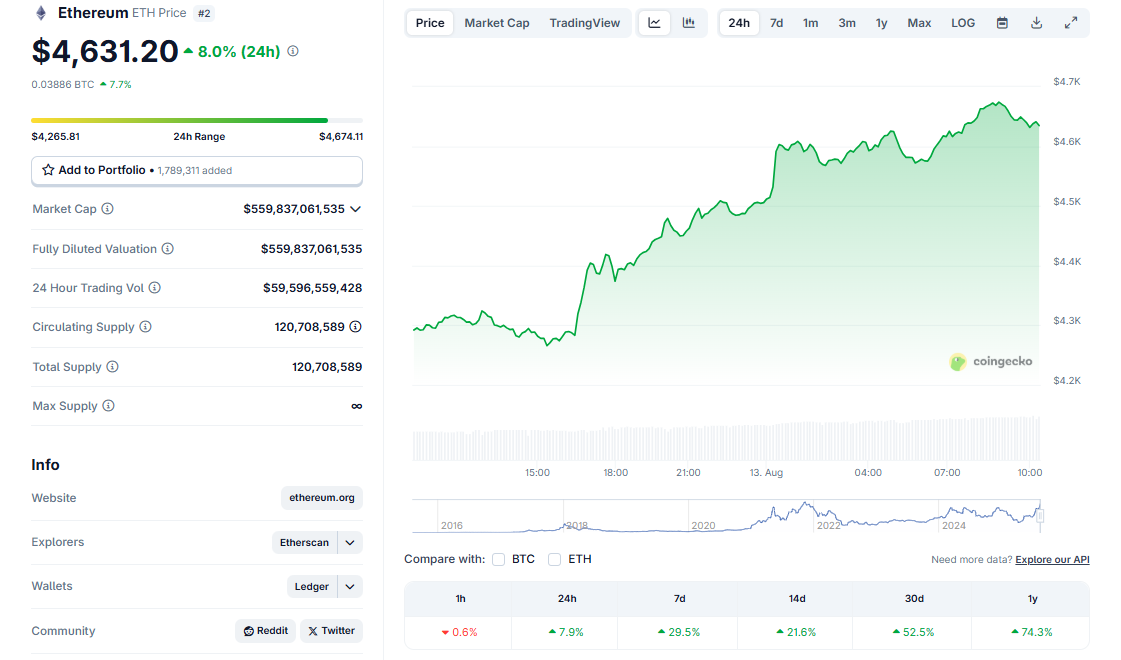Select the Market Cap chart tab
The image size is (1121, 660).
pos(497,23)
